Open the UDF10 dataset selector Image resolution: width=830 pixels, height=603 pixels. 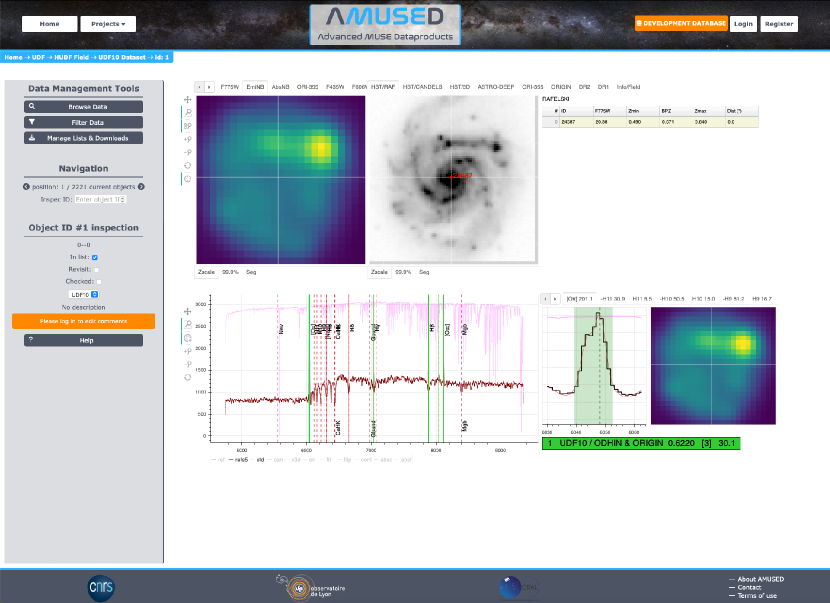tap(84, 294)
